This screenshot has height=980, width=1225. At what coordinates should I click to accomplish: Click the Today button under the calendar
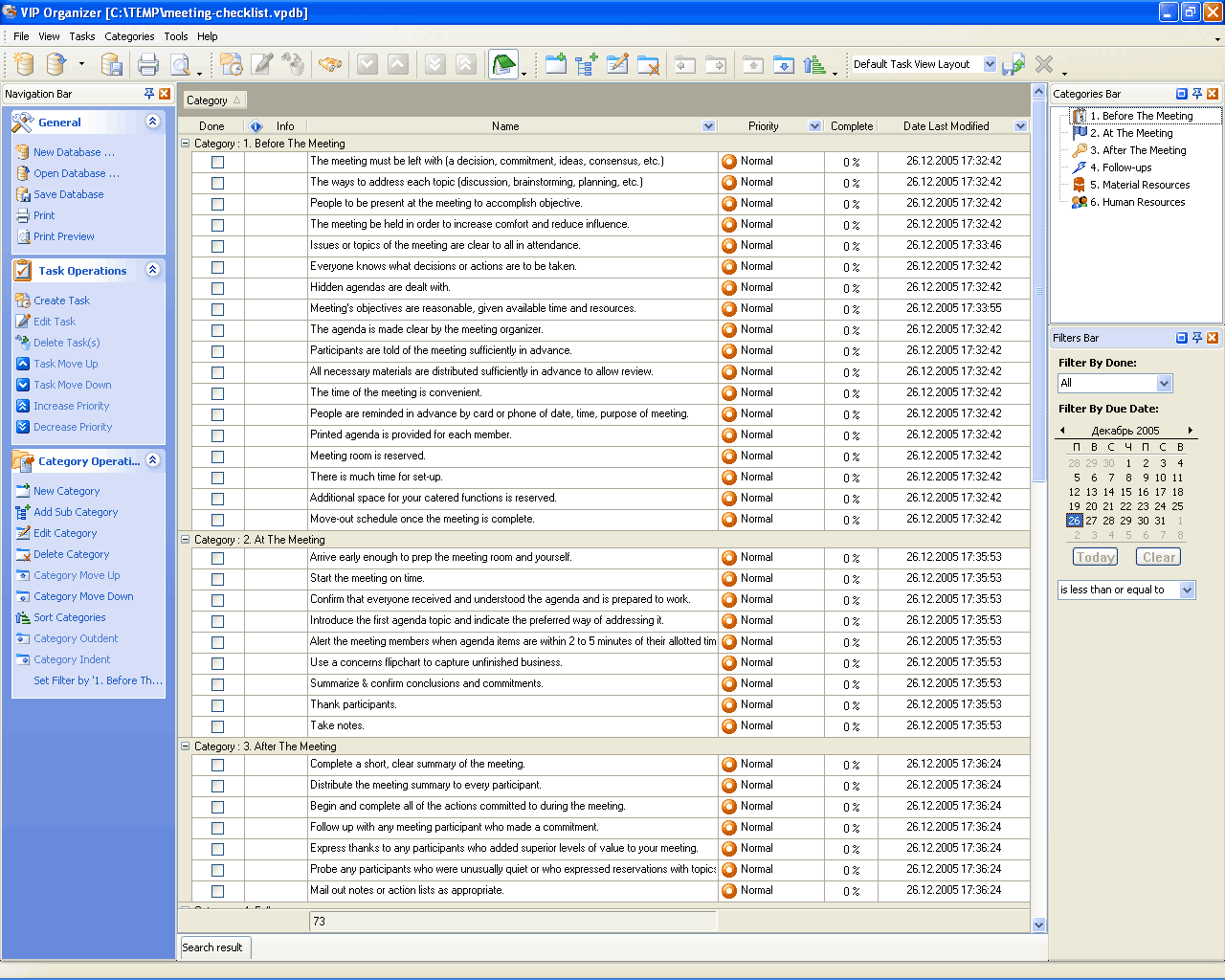pyautogui.click(x=1095, y=557)
